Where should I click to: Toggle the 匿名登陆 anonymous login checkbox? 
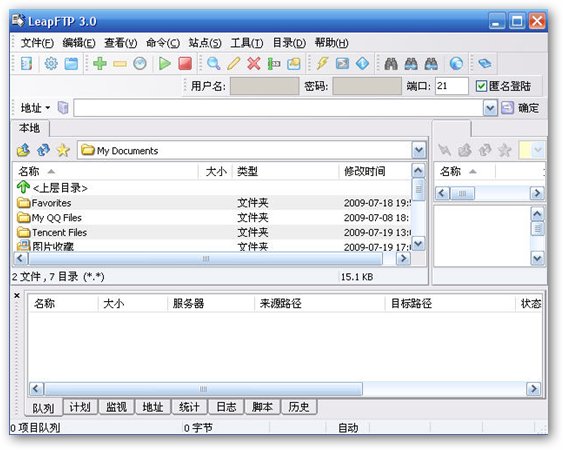[481, 86]
